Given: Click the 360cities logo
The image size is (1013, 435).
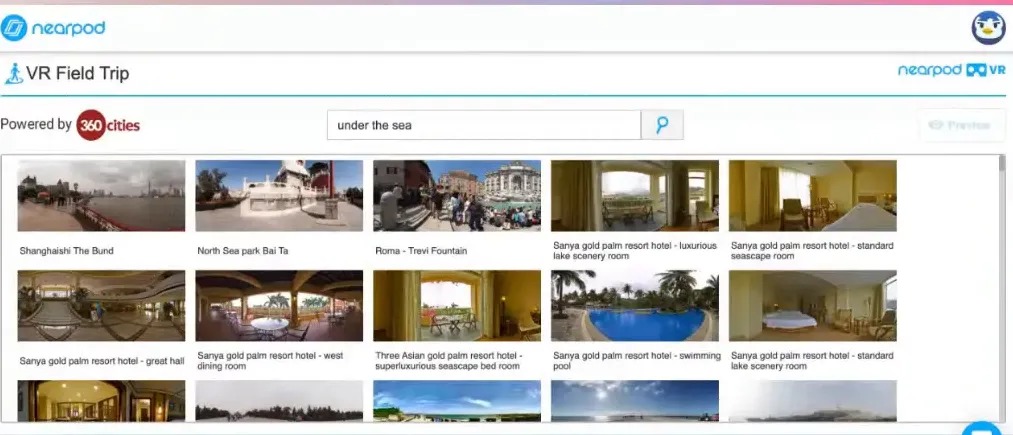Looking at the screenshot, I should pyautogui.click(x=108, y=125).
